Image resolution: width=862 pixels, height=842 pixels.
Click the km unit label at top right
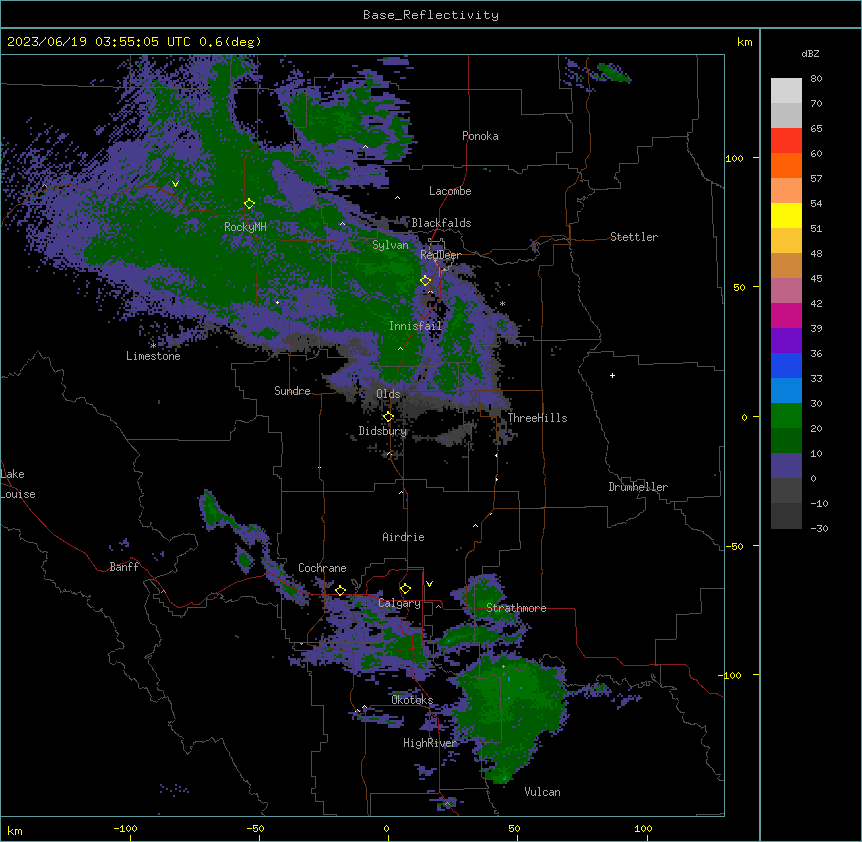pos(745,42)
